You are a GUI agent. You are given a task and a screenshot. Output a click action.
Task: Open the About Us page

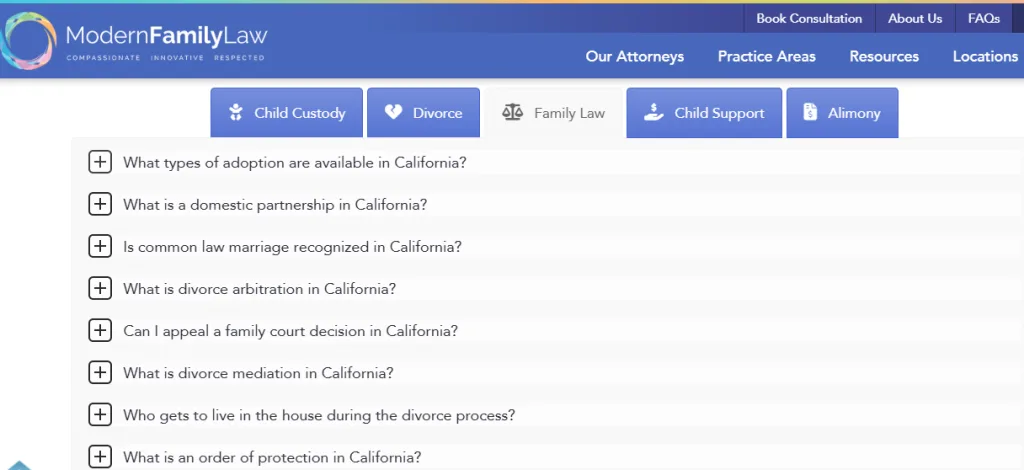click(x=915, y=18)
